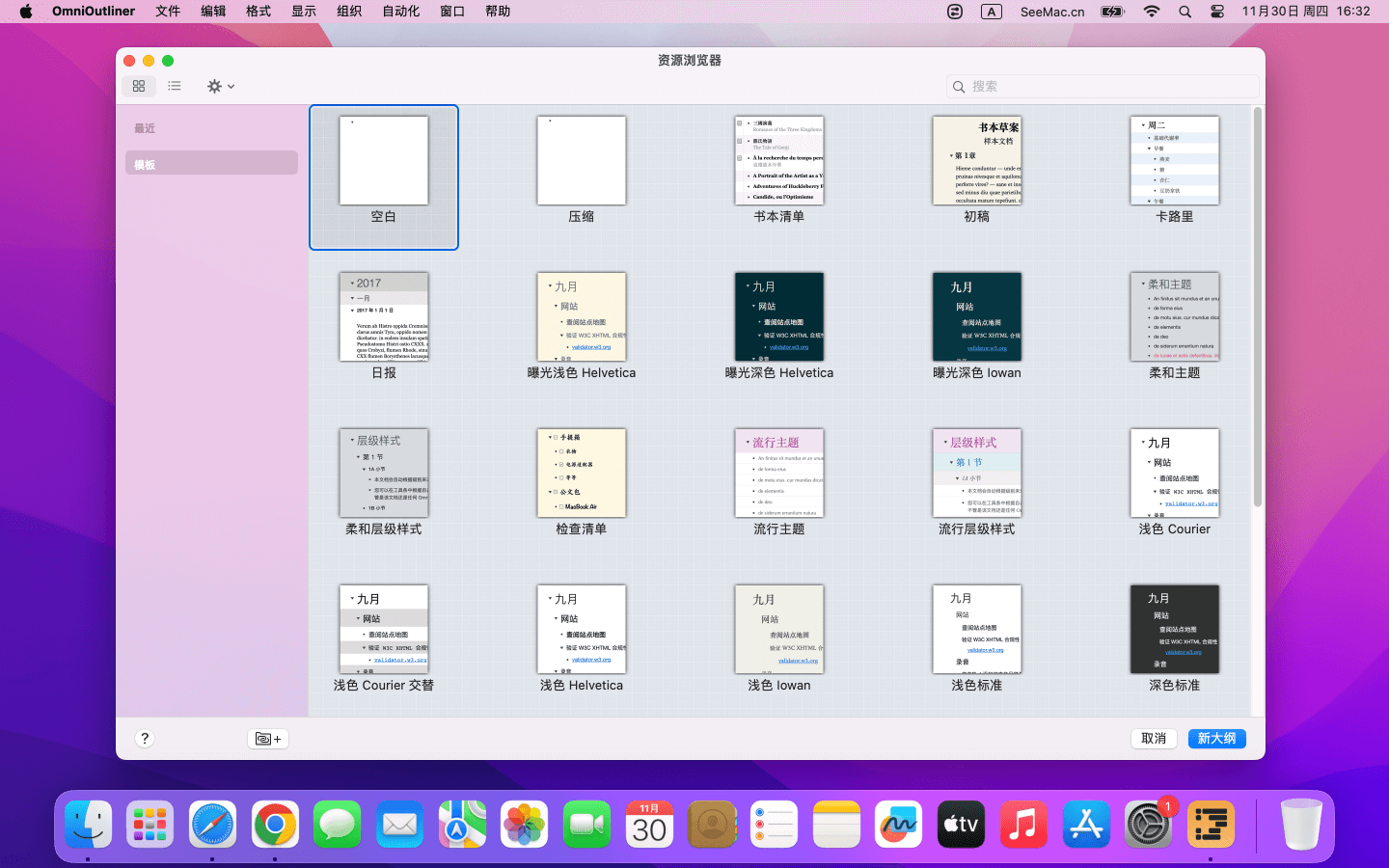
Task: Open the 编辑 menu
Action: (x=213, y=12)
